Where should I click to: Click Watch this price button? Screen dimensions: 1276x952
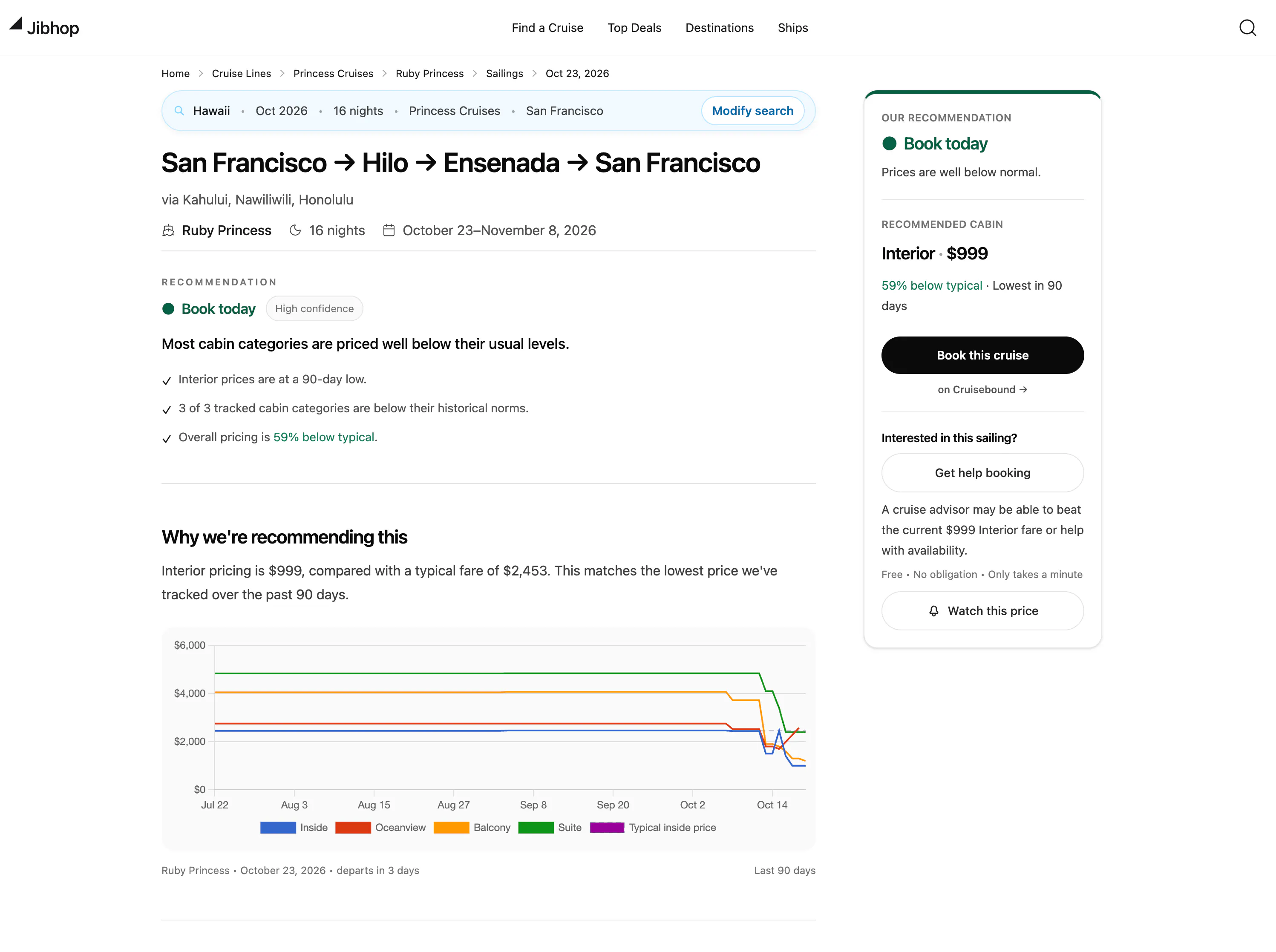982,611
